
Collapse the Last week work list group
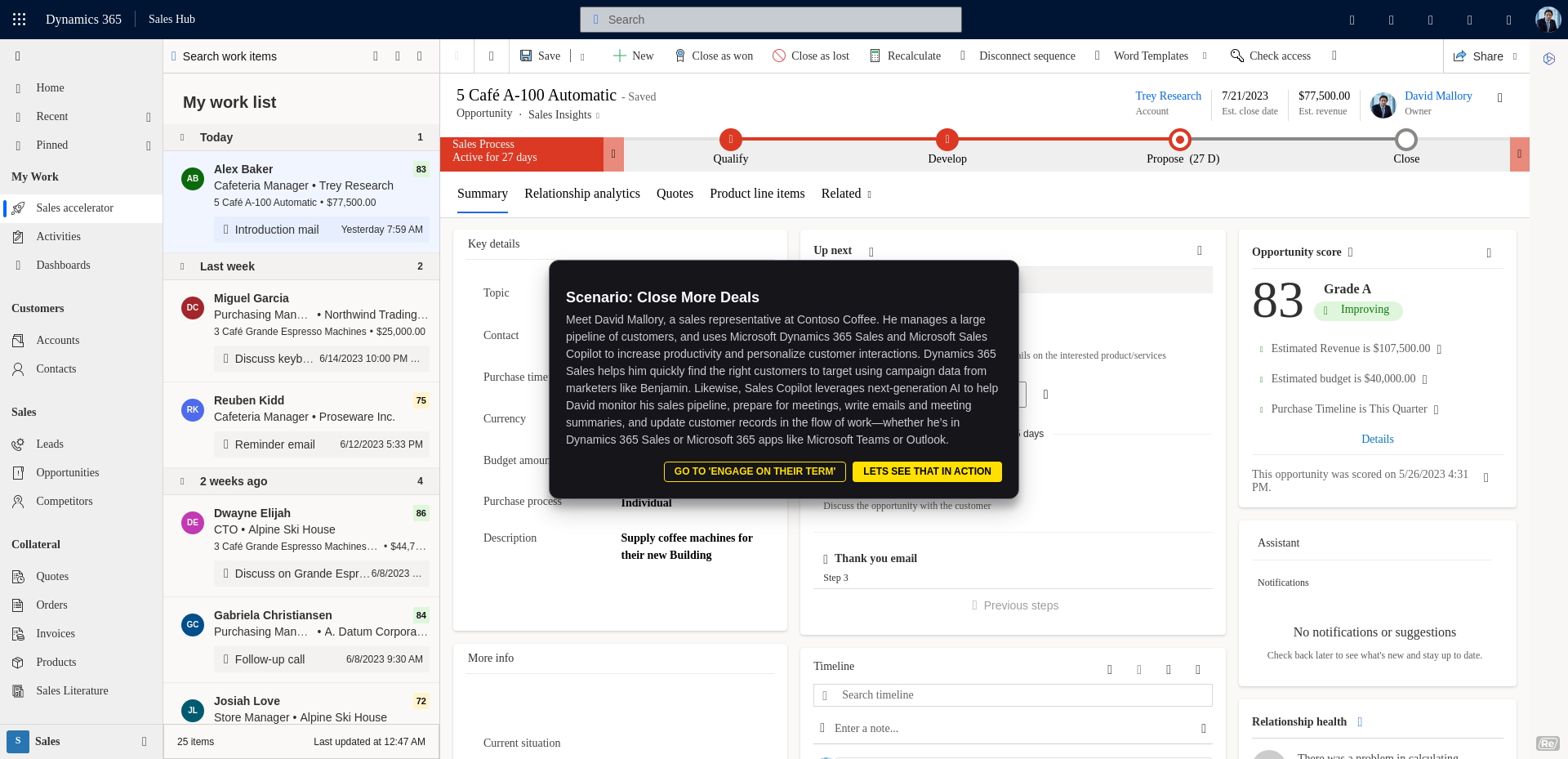tap(182, 266)
